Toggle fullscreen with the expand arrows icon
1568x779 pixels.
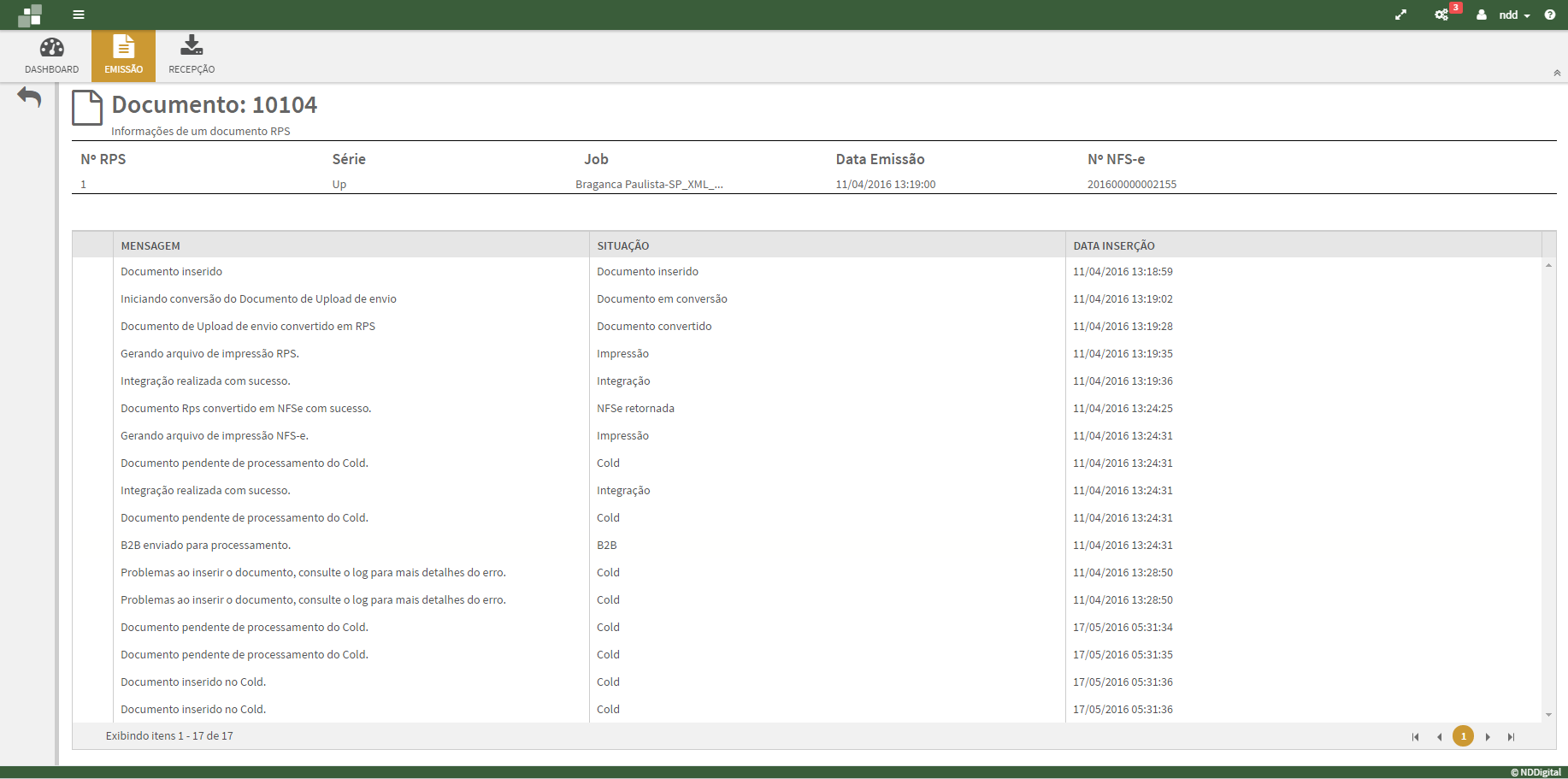(1400, 15)
